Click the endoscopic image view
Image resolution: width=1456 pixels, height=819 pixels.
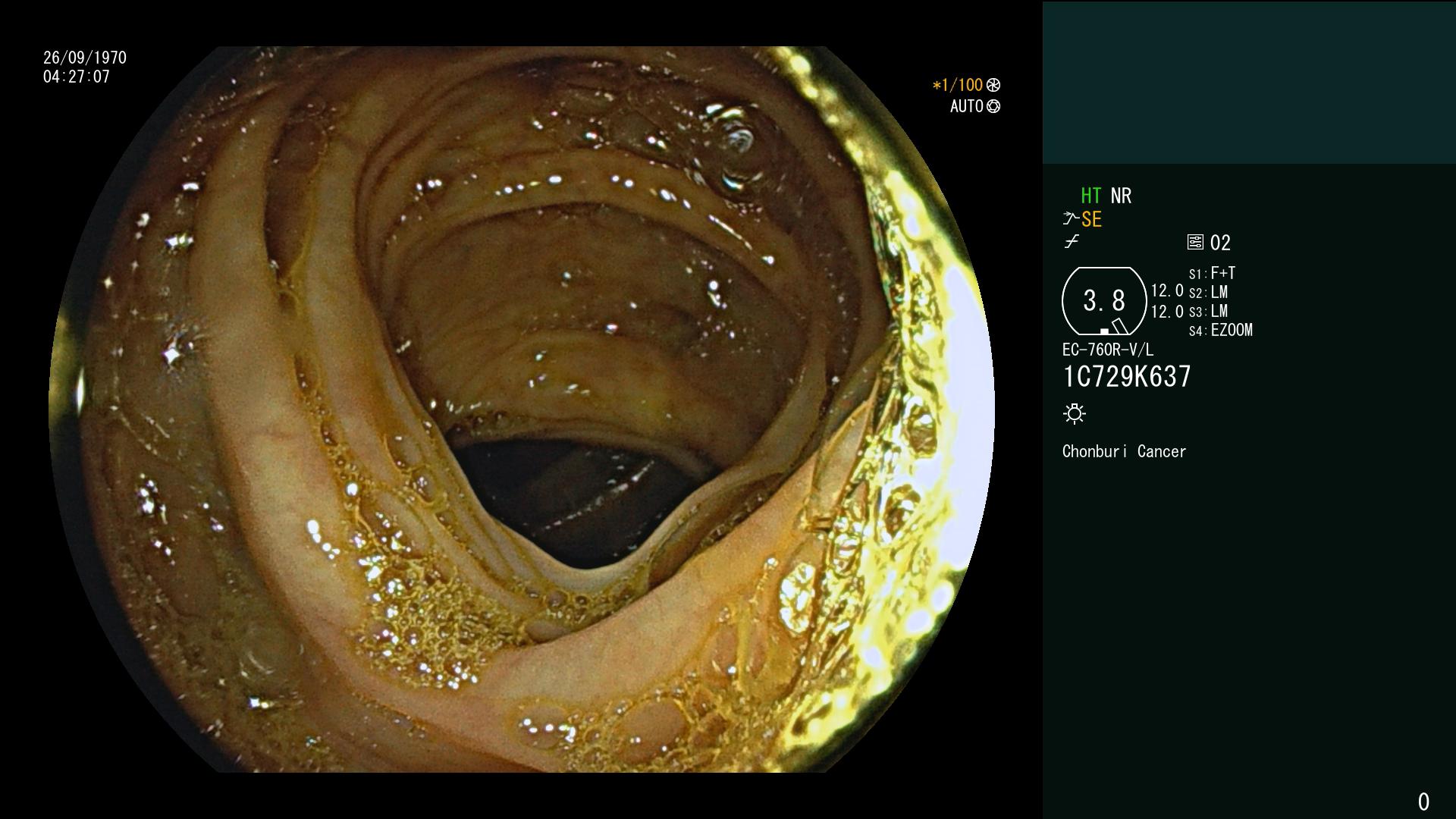(522, 409)
